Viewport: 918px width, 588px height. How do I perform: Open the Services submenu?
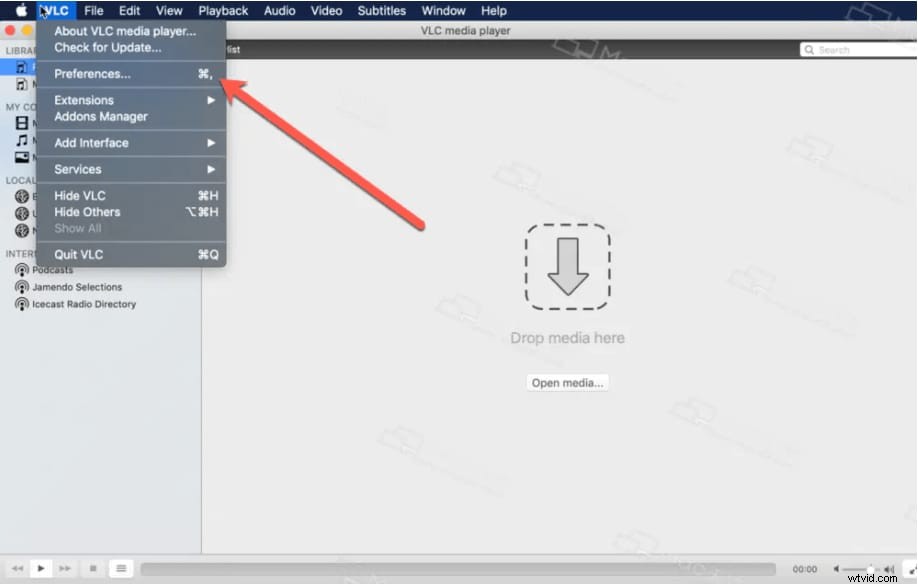coord(77,169)
